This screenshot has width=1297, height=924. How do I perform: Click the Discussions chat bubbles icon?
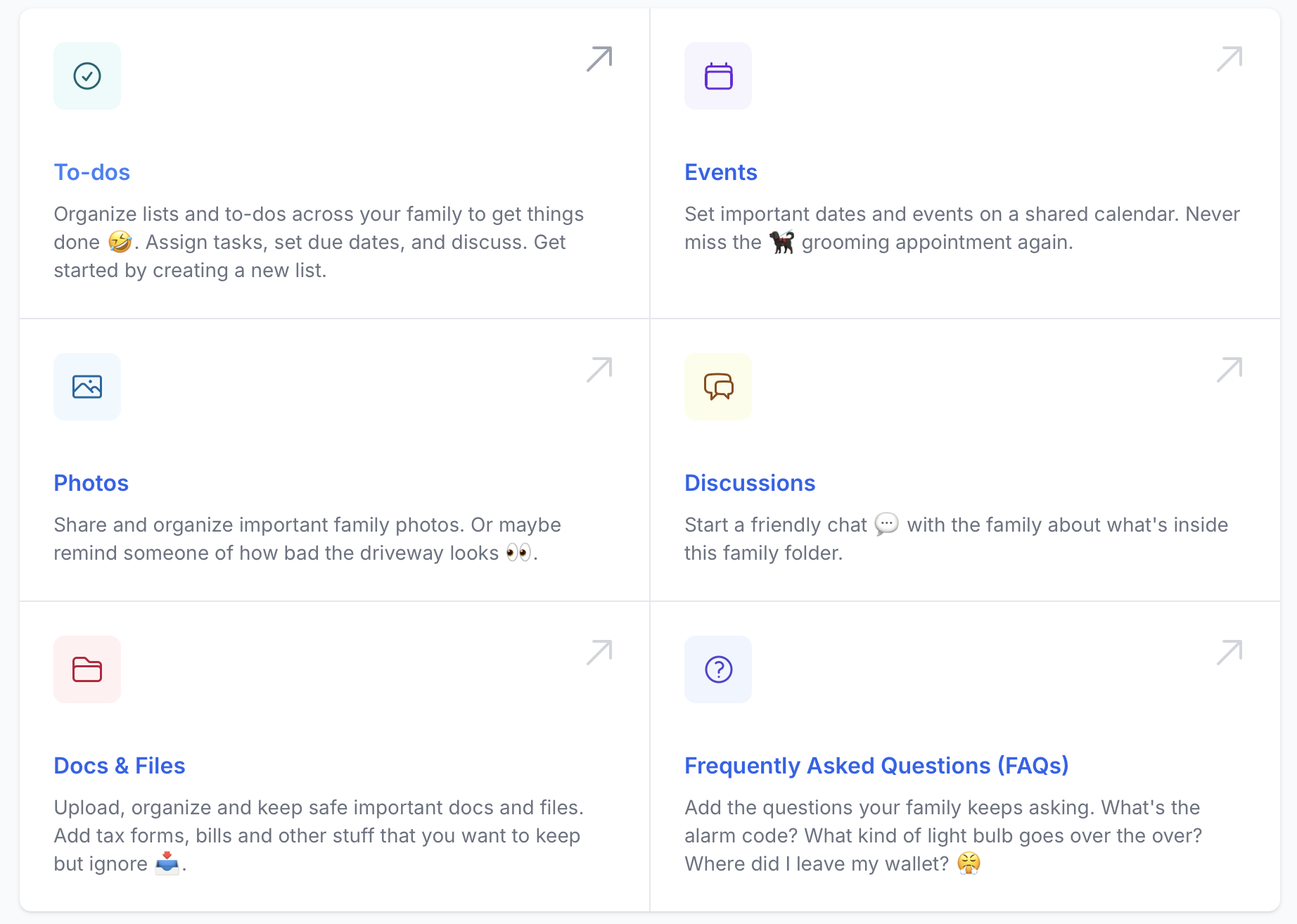(718, 387)
